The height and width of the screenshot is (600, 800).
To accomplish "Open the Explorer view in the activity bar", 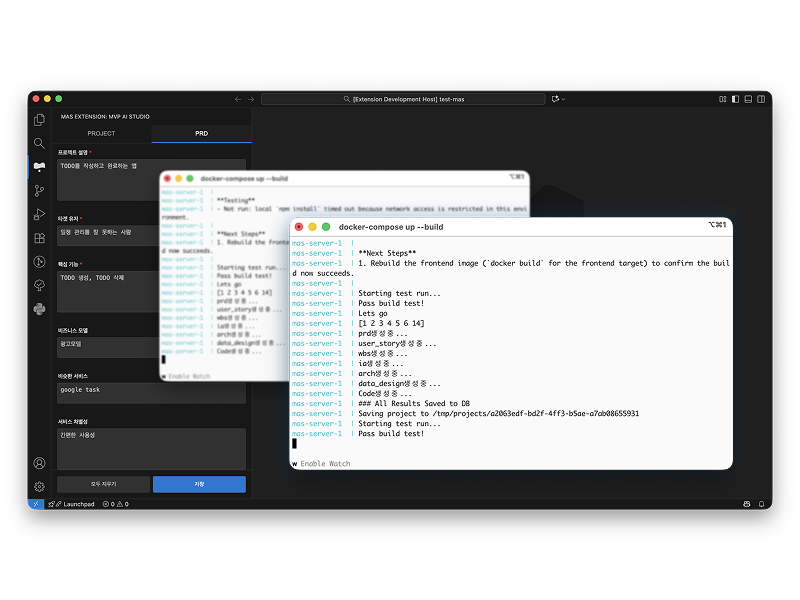I will 38,122.
